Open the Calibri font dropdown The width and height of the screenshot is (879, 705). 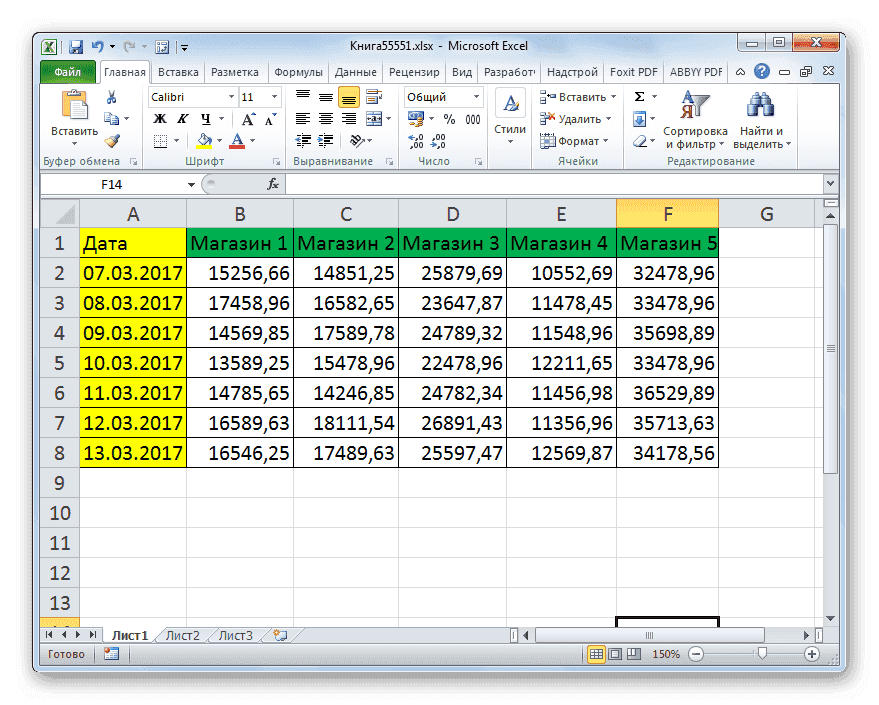[230, 97]
